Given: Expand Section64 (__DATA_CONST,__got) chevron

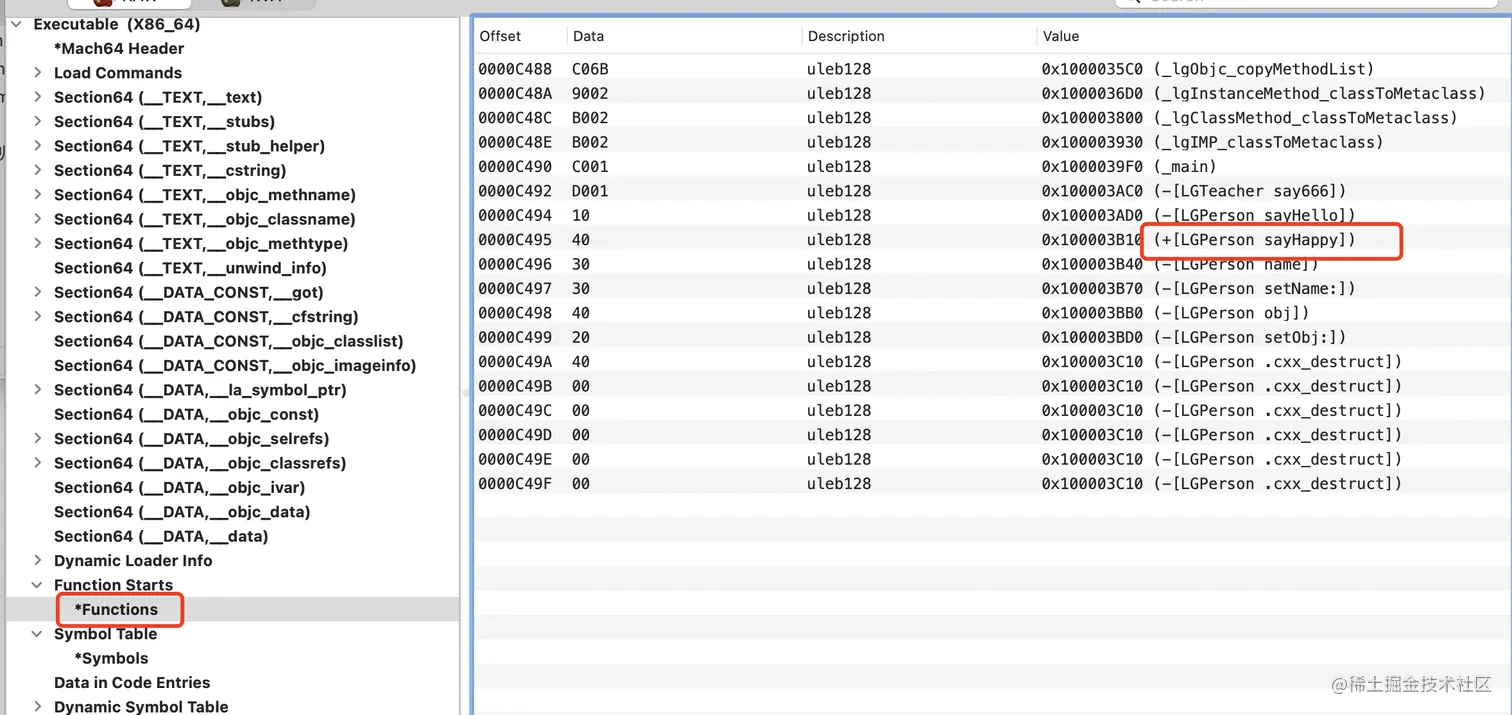Looking at the screenshot, I should 37,292.
